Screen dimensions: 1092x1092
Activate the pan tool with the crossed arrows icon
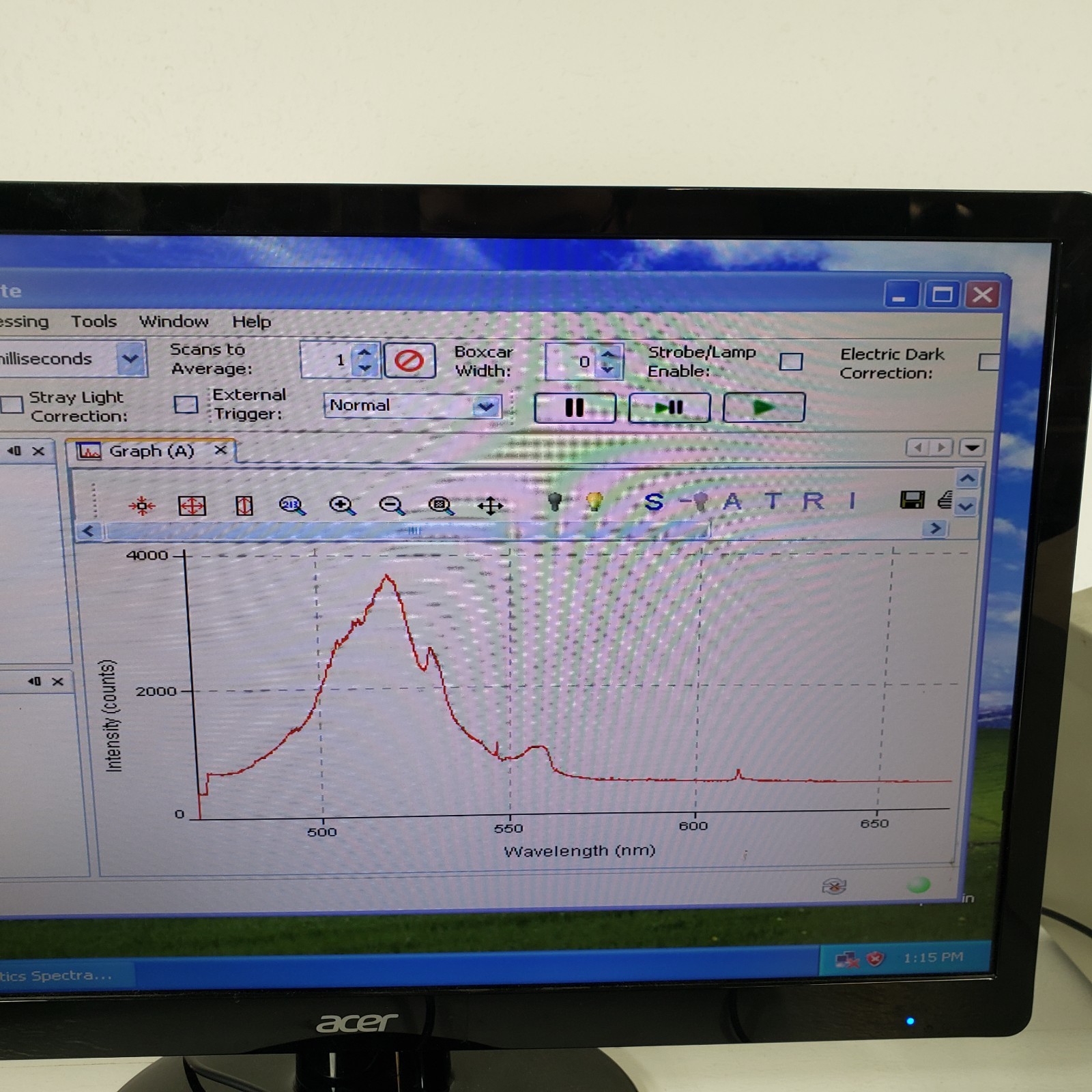(492, 505)
